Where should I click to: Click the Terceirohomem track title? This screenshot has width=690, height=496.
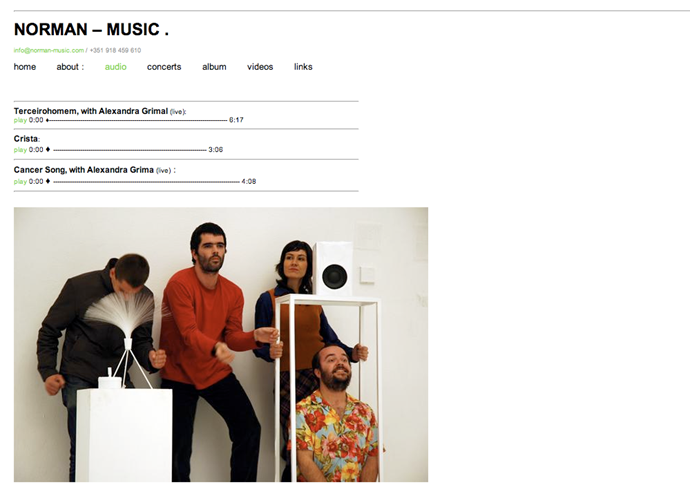pyautogui.click(x=91, y=111)
